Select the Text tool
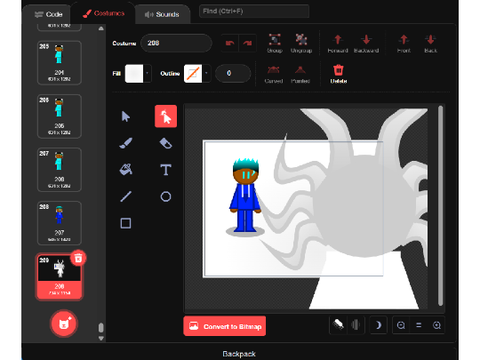 [166, 170]
